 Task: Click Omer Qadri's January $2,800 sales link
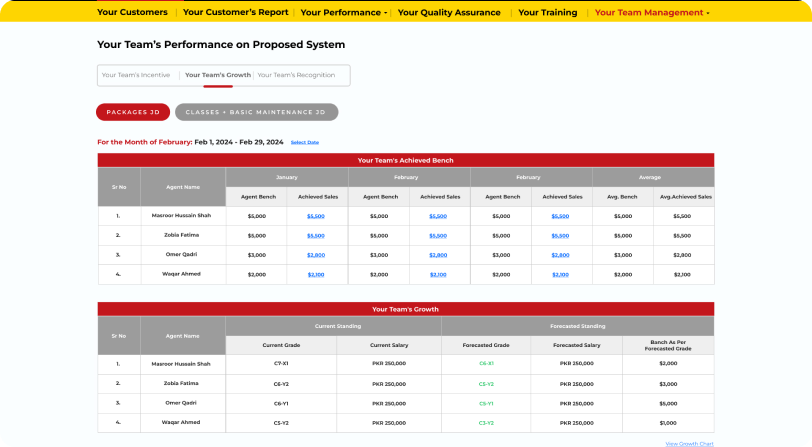coord(316,255)
